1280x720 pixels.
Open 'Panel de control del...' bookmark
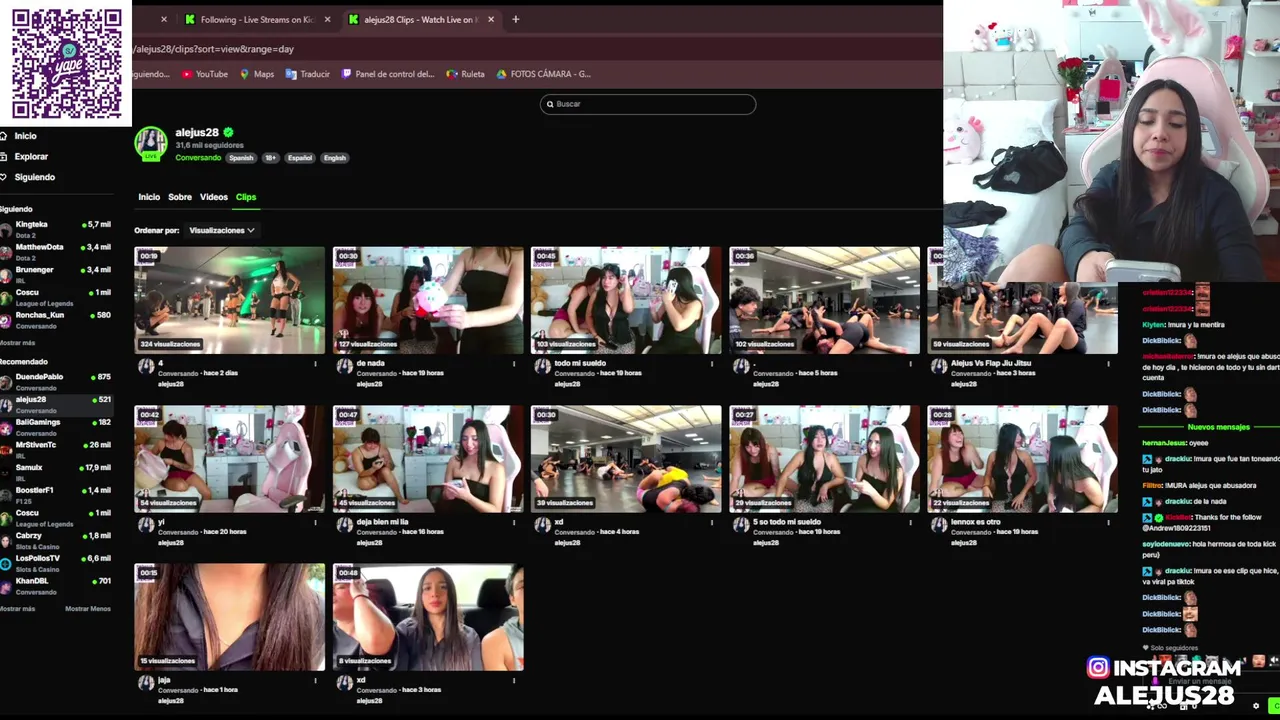(x=388, y=74)
